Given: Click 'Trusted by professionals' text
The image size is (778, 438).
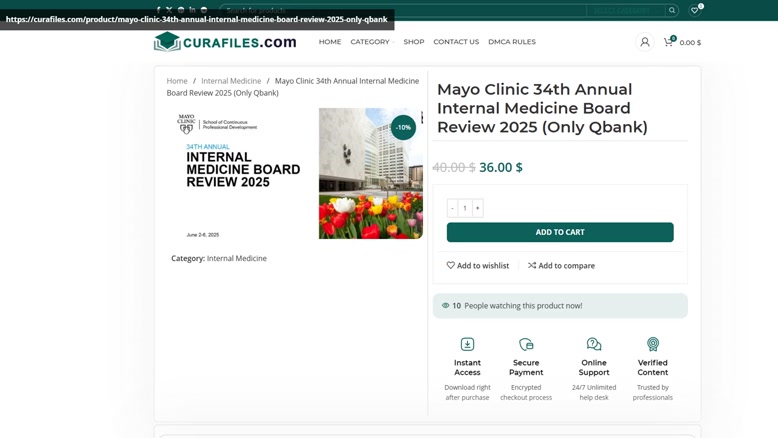Looking at the screenshot, I should [x=653, y=392].
